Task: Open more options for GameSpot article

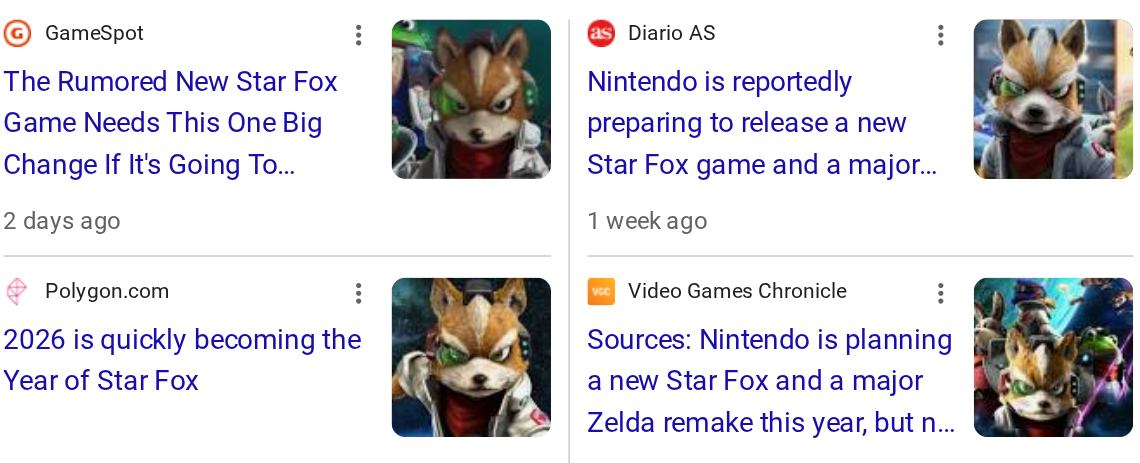Action: tap(358, 36)
